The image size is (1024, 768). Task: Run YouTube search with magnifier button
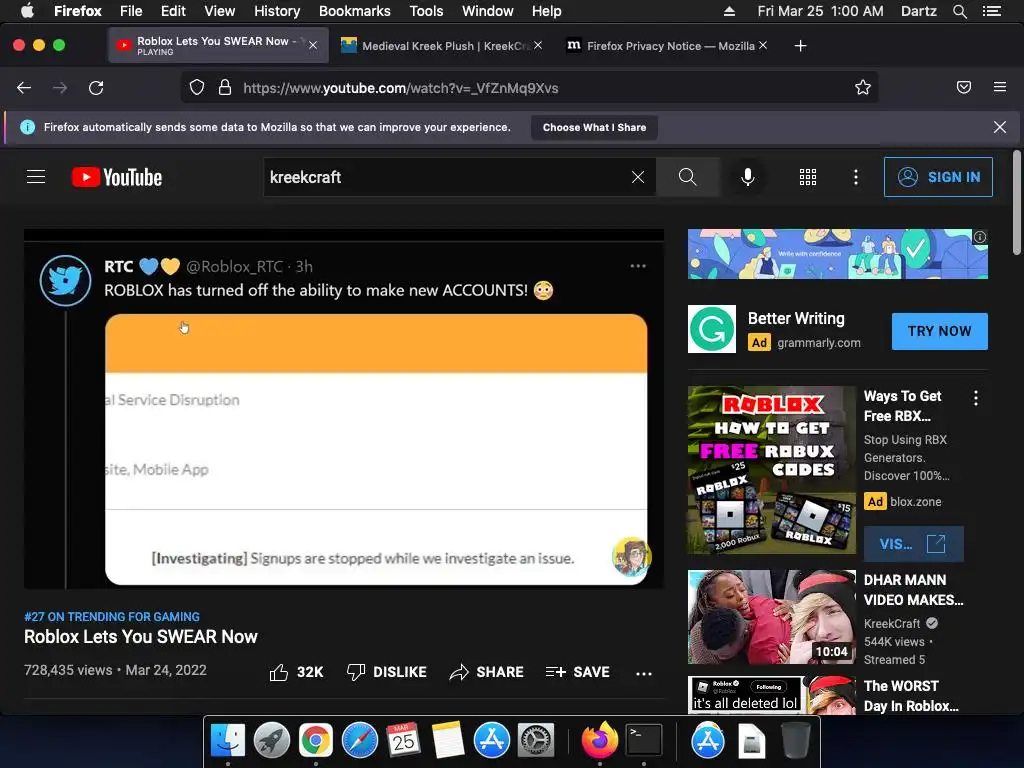687,177
